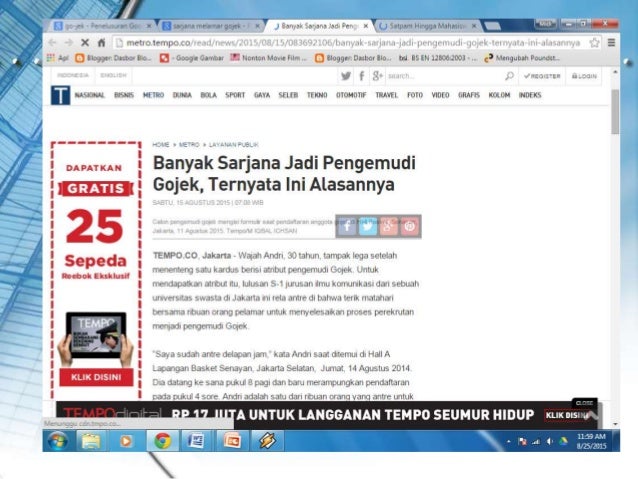The width and height of the screenshot is (638, 479).
Task: Click Google Drive tray icon
Action: tap(564, 442)
